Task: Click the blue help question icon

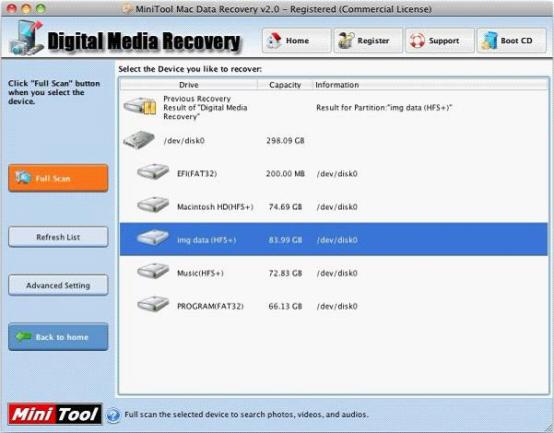Action: pos(113,415)
